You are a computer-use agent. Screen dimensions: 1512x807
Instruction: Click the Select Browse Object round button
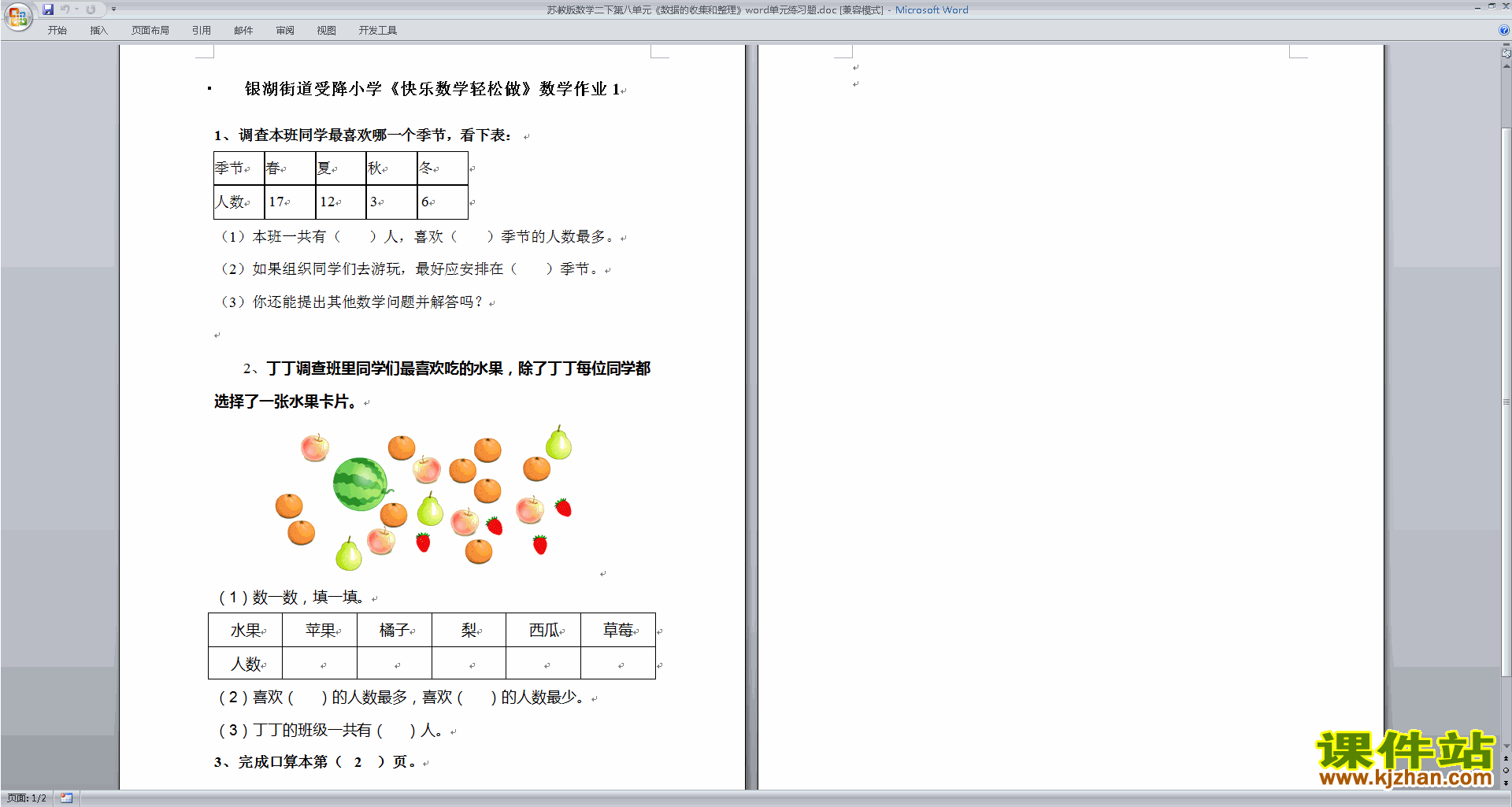1506,771
